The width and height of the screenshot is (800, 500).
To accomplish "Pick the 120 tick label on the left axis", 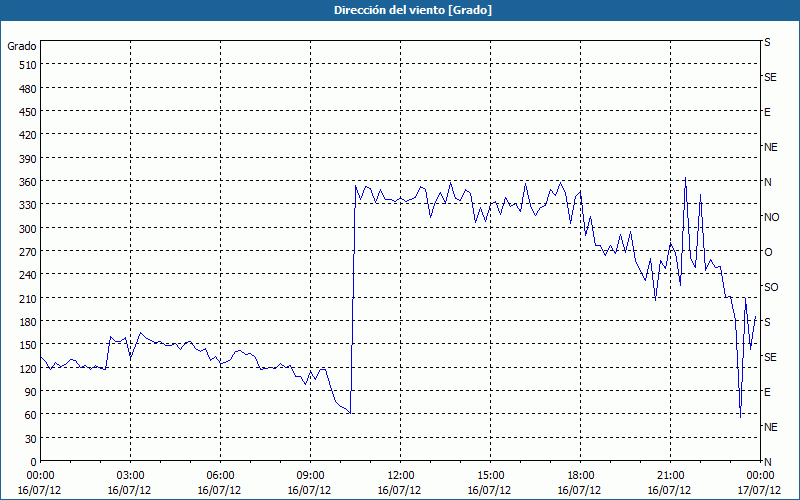I will click(x=29, y=369).
